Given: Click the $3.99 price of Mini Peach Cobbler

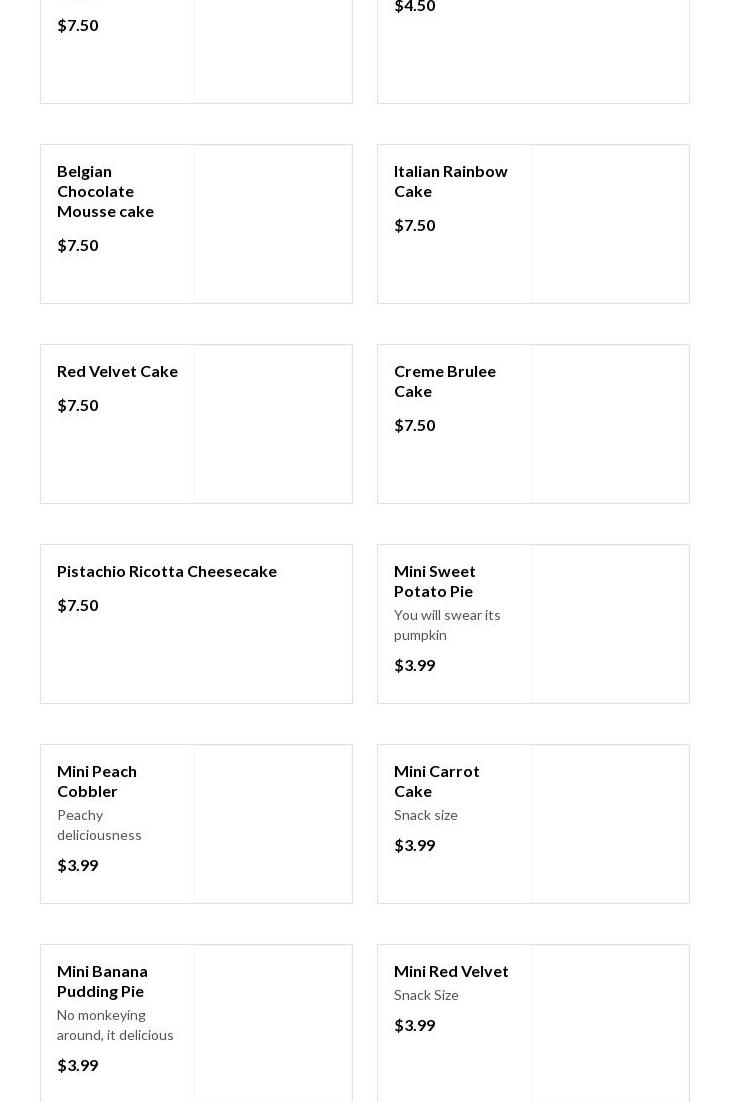Looking at the screenshot, I should 78,865.
